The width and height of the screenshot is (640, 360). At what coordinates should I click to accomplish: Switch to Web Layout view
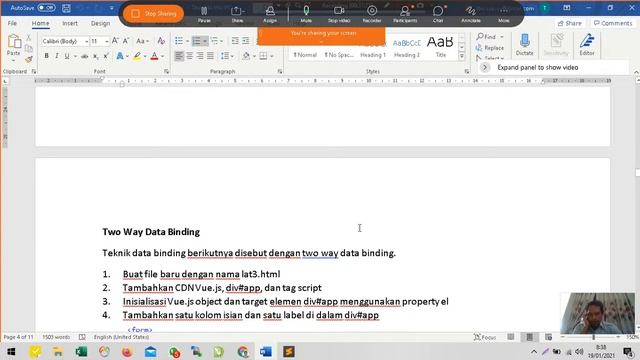(x=549, y=337)
